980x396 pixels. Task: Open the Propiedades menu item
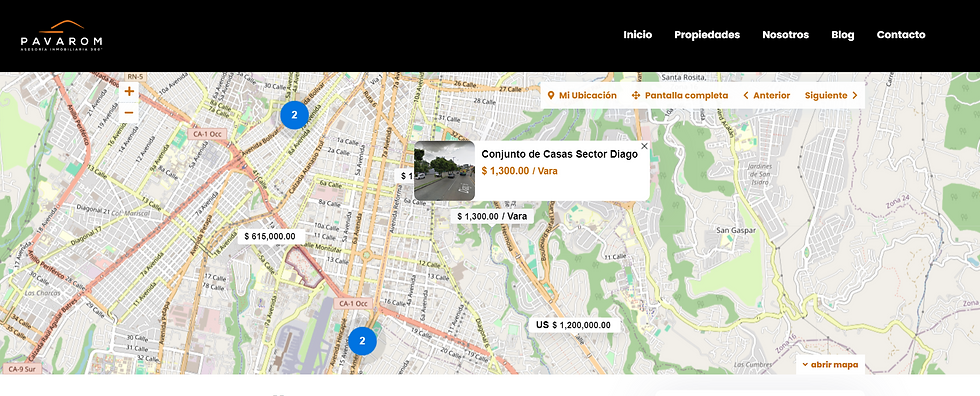pyautogui.click(x=707, y=35)
